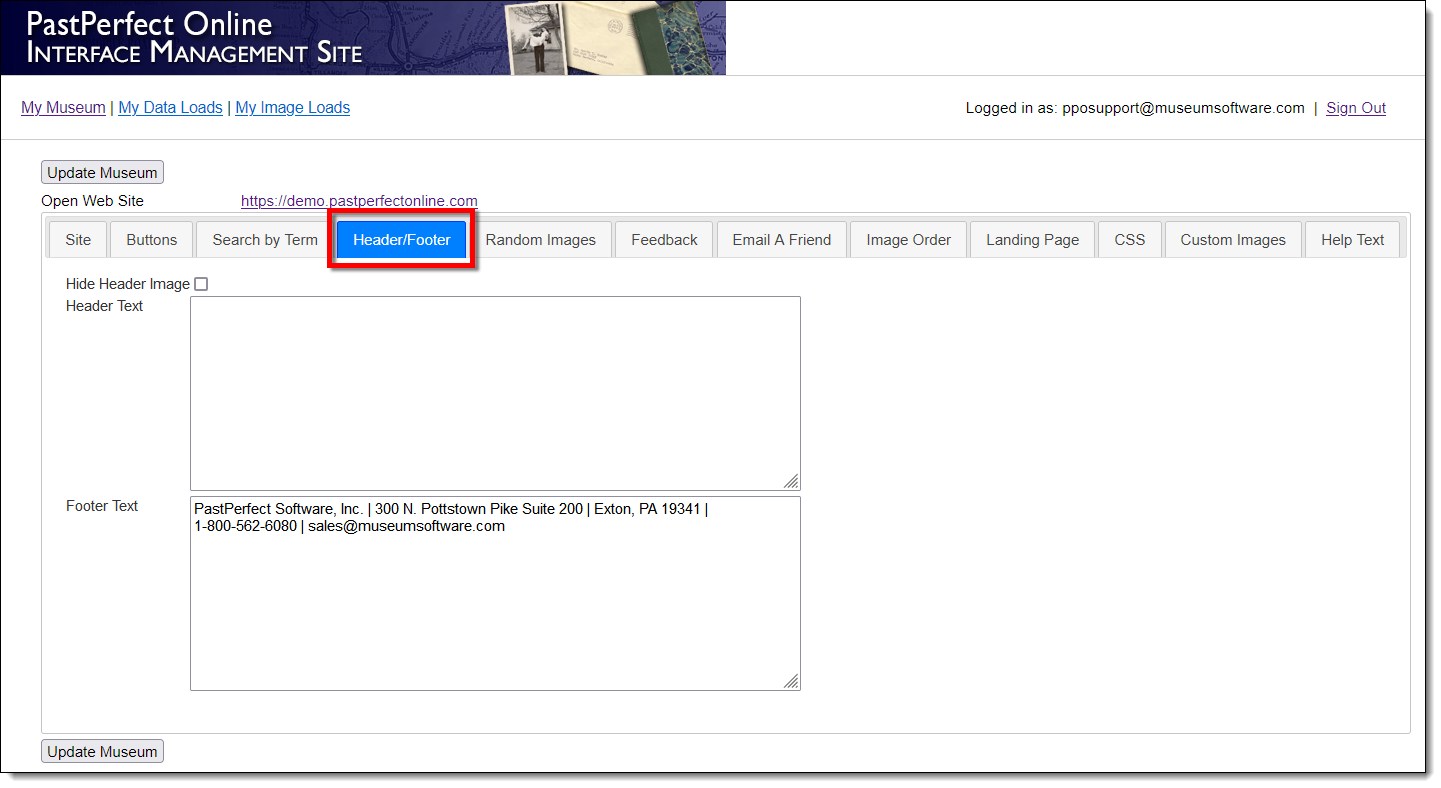Viewport: 1441px width, 788px height.
Task: Open the My Image Loads link
Action: pos(292,108)
